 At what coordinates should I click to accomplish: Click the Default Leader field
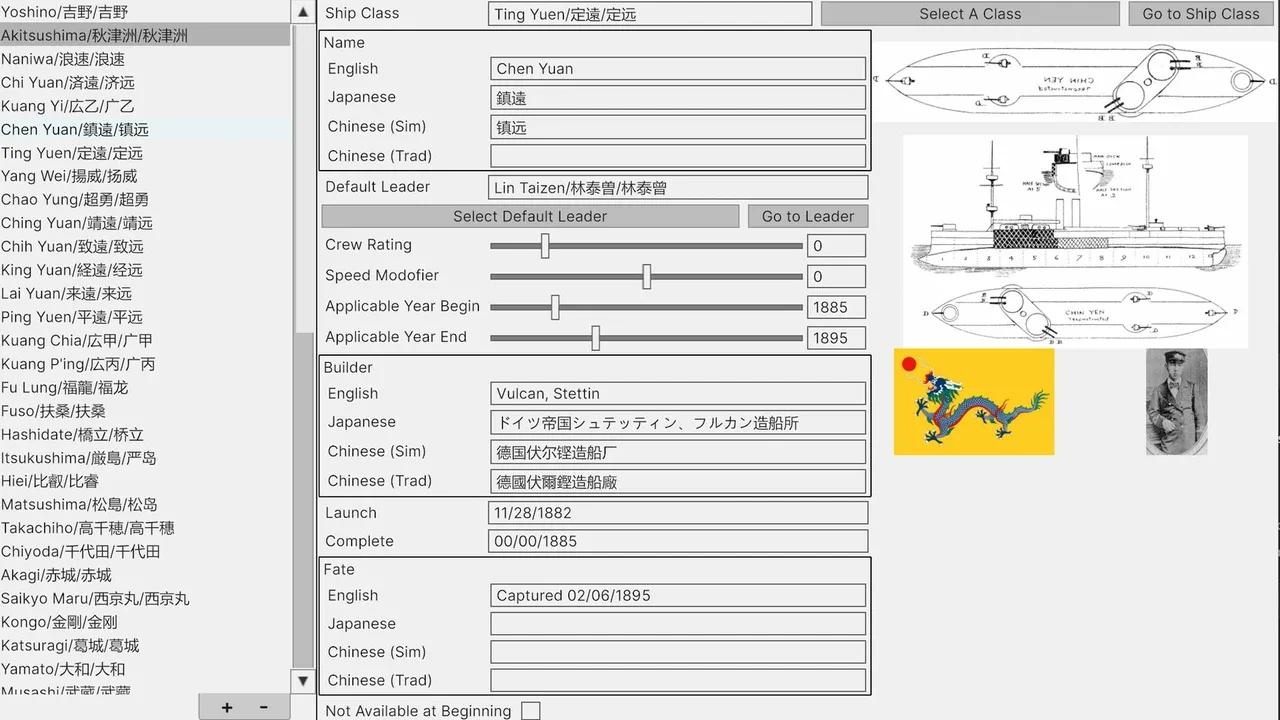tap(678, 187)
